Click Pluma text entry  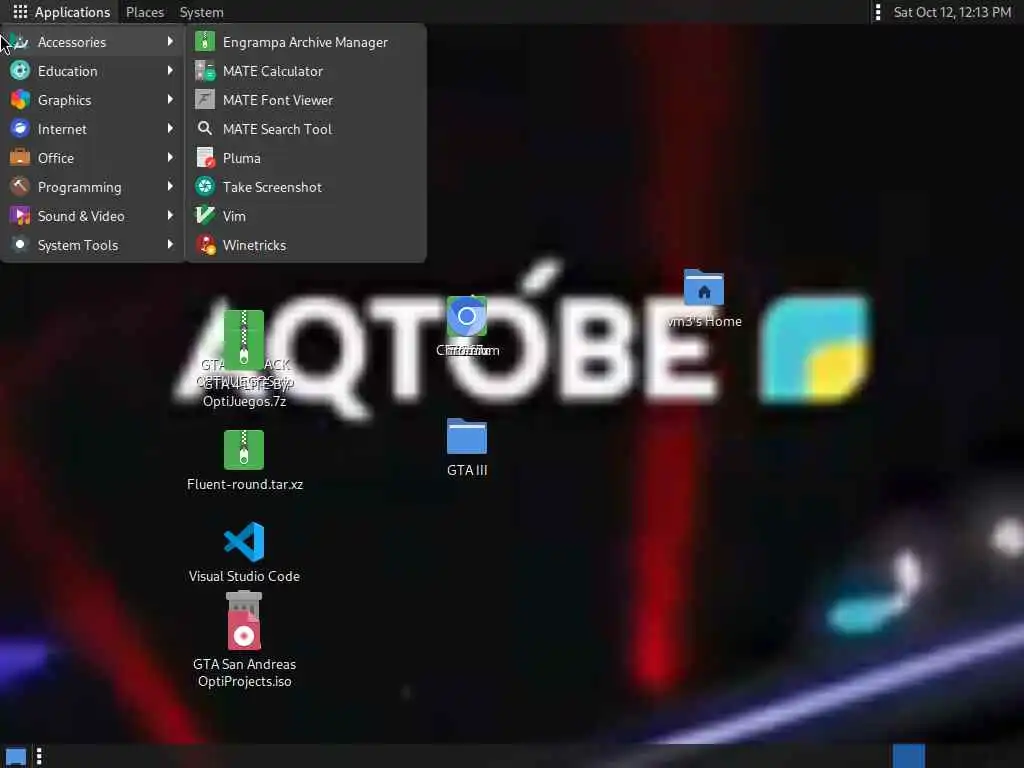[241, 158]
